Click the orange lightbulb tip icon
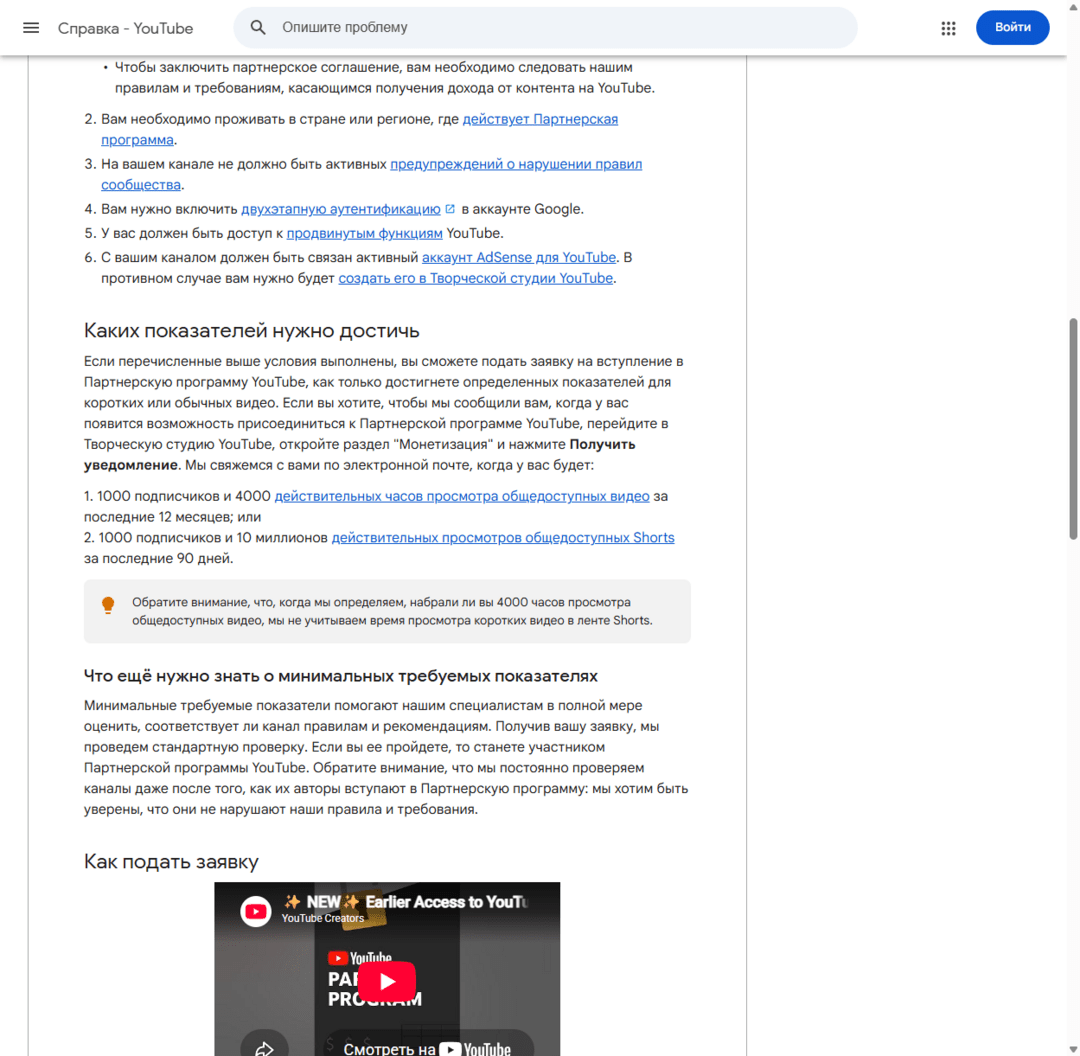 [x=108, y=605]
